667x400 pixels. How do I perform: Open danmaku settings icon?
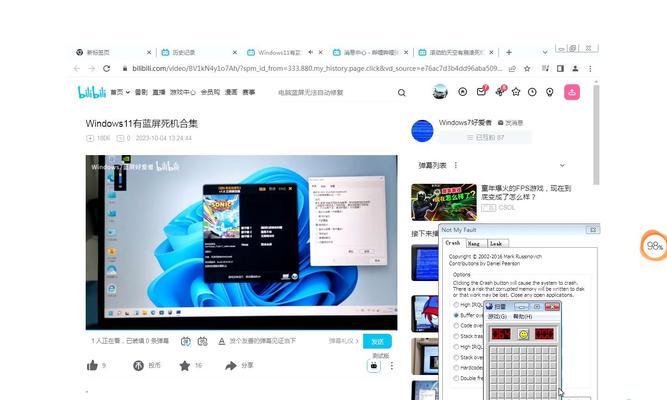202,341
